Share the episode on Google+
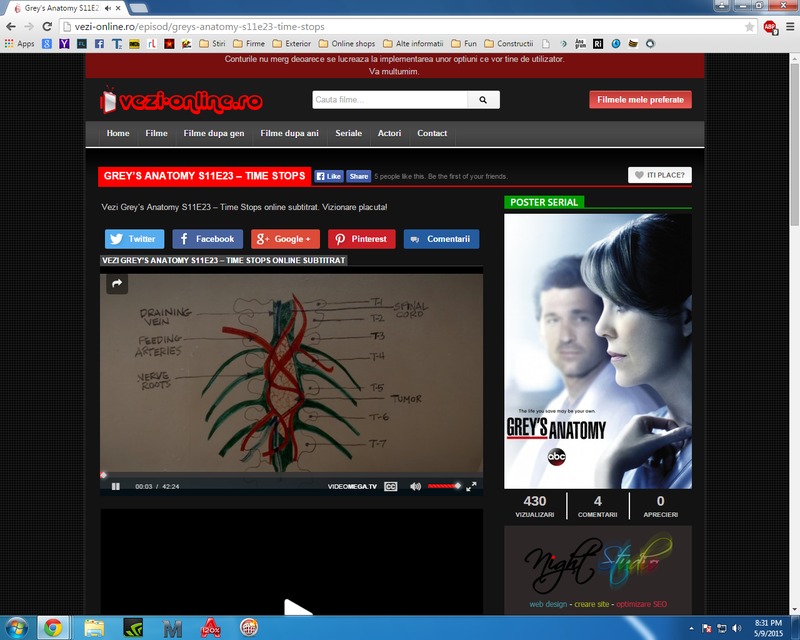Screen dimensions: 800x640 (x=285, y=239)
